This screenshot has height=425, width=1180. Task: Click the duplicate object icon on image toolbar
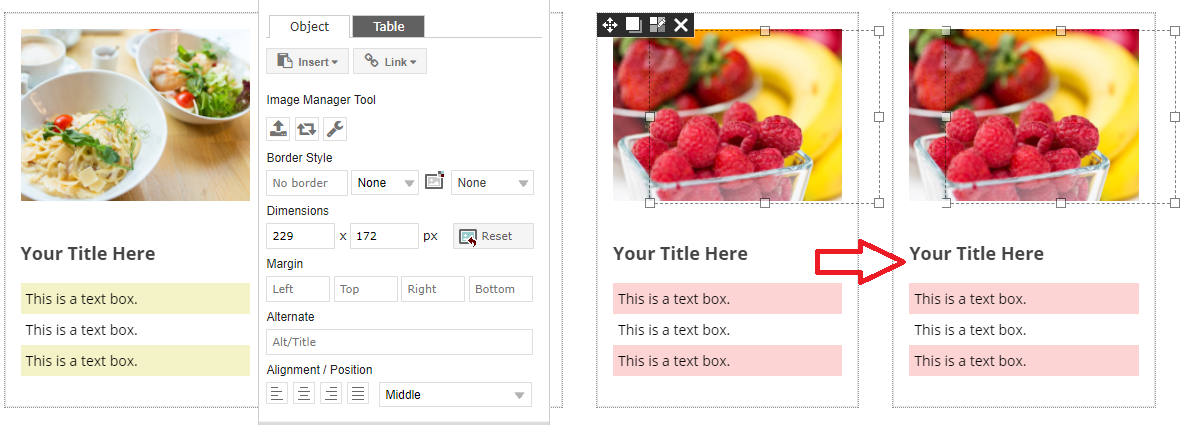coord(633,25)
